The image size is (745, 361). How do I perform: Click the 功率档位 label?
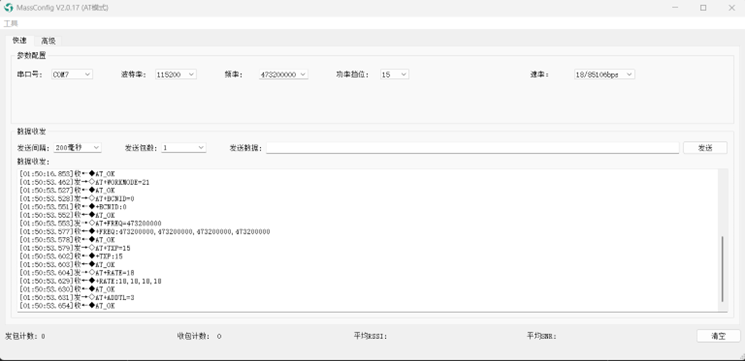(x=353, y=75)
